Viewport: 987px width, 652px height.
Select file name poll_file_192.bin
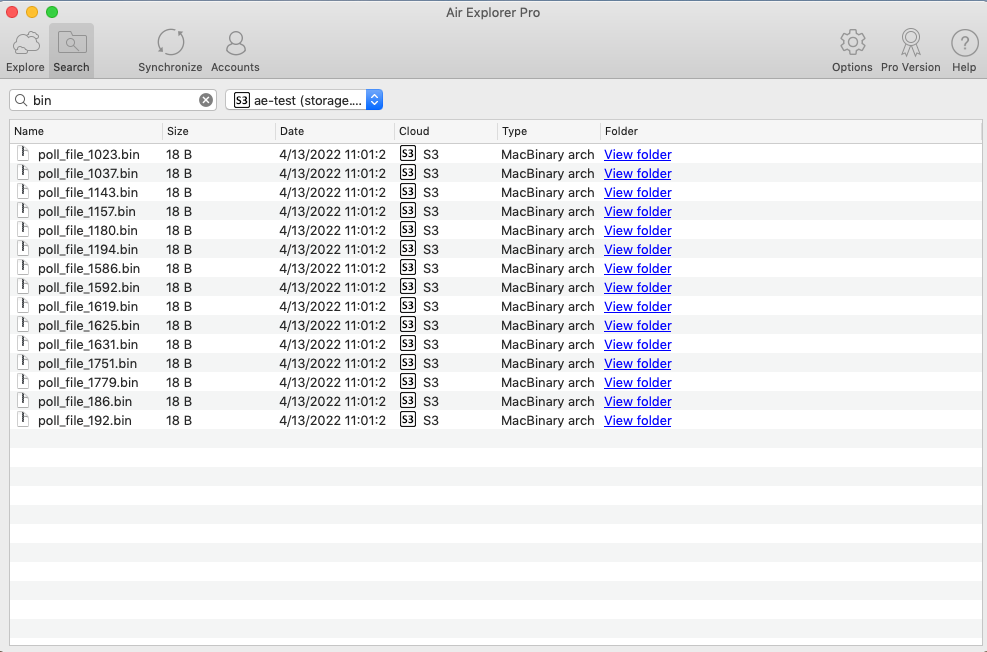point(85,420)
